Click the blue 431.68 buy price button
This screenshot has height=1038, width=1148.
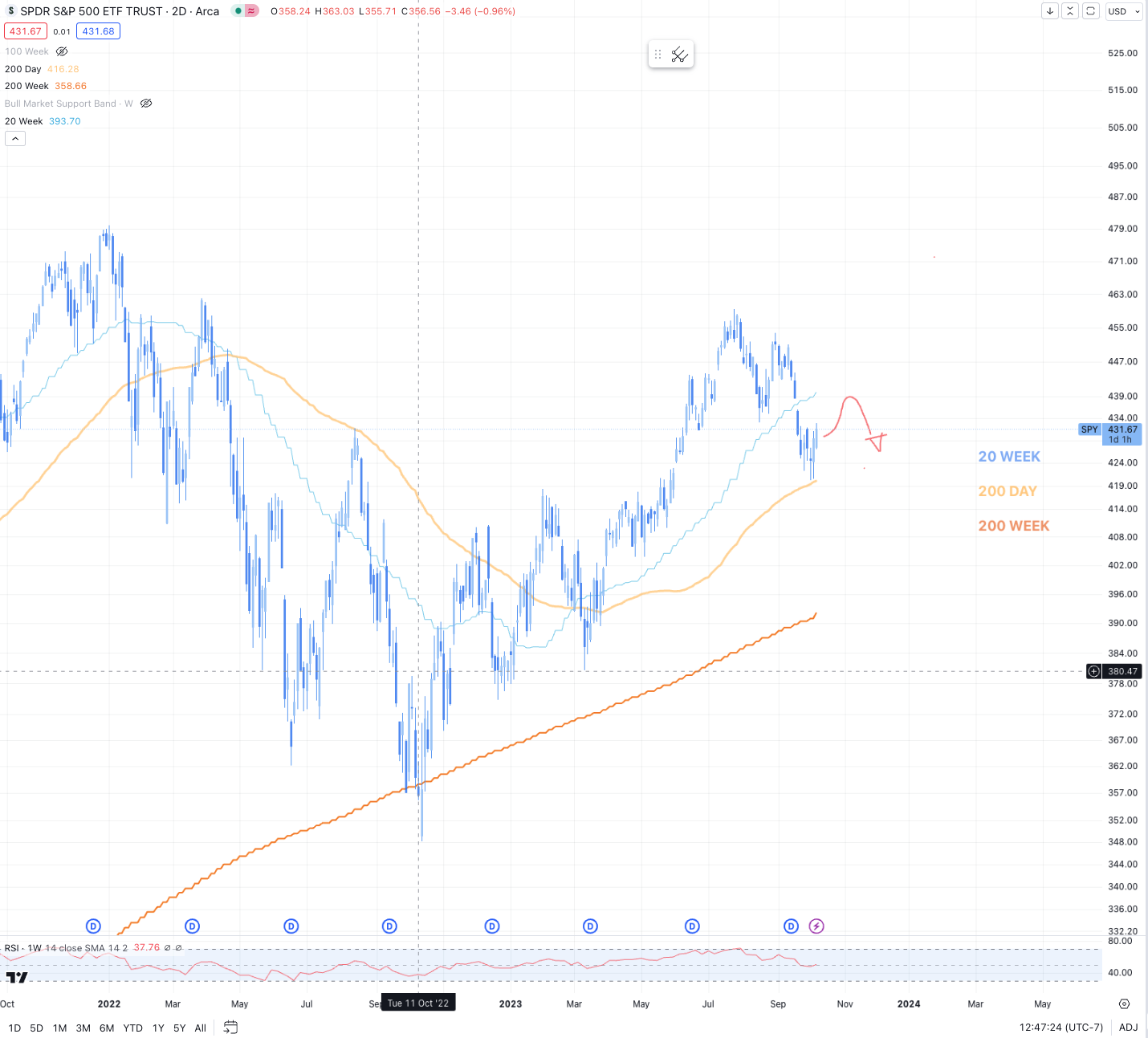pos(98,31)
